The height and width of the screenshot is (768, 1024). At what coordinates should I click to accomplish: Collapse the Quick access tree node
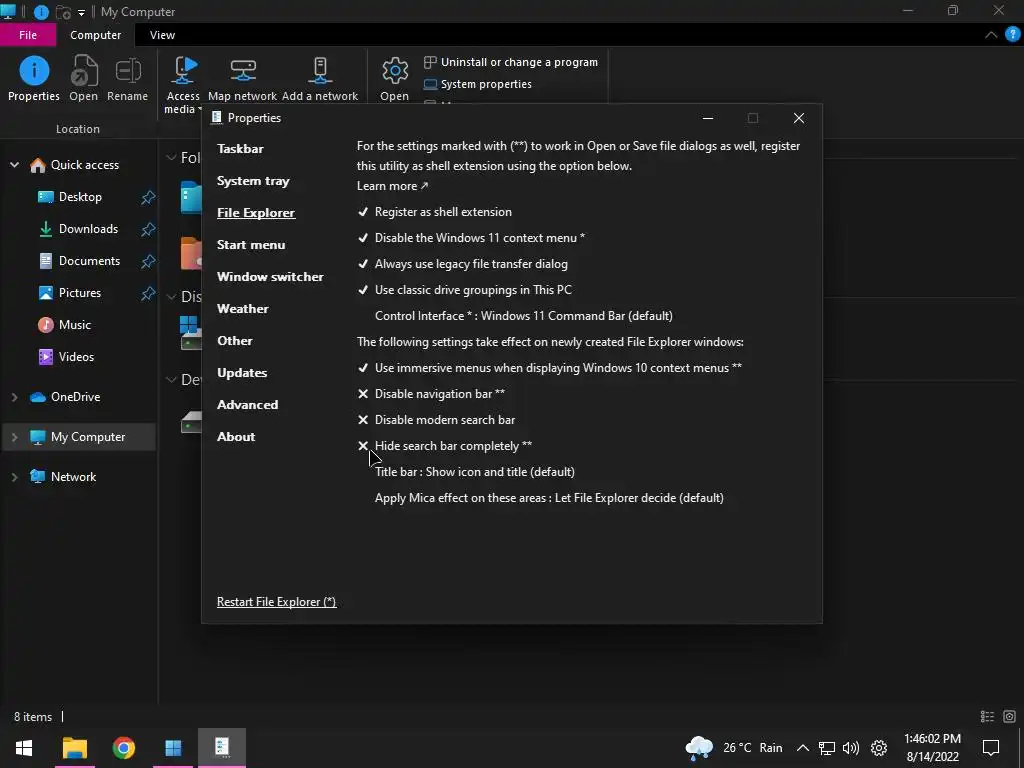14,165
